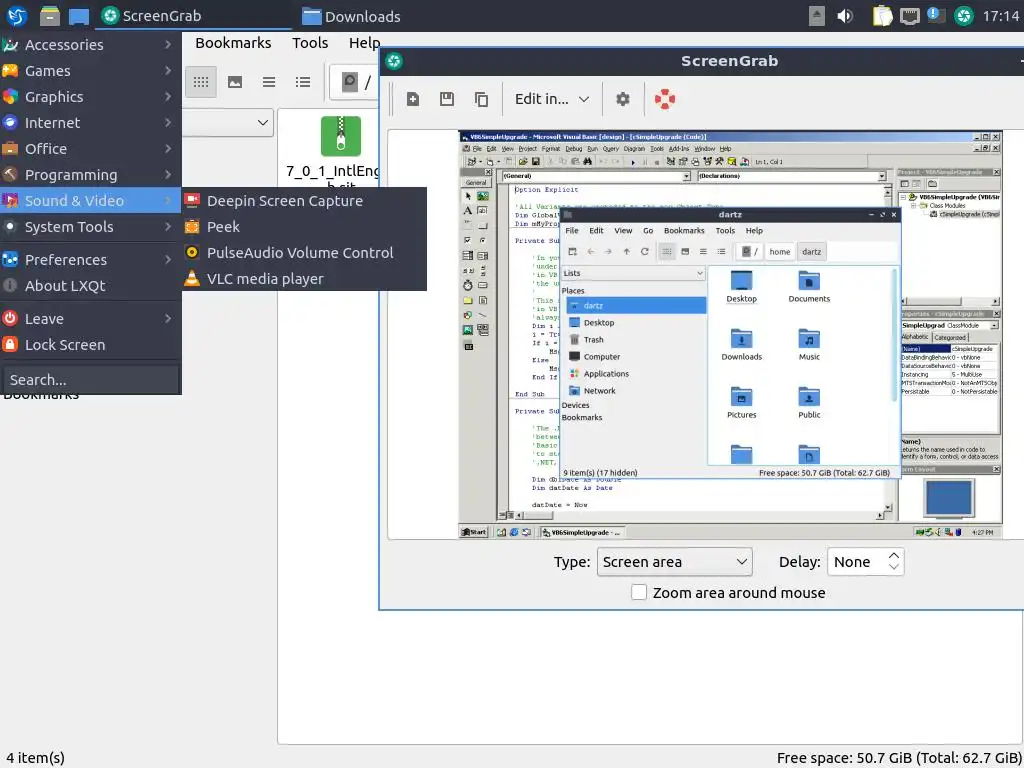Copy the screenshot to the clipboard via icon
The height and width of the screenshot is (768, 1024).
tap(481, 99)
